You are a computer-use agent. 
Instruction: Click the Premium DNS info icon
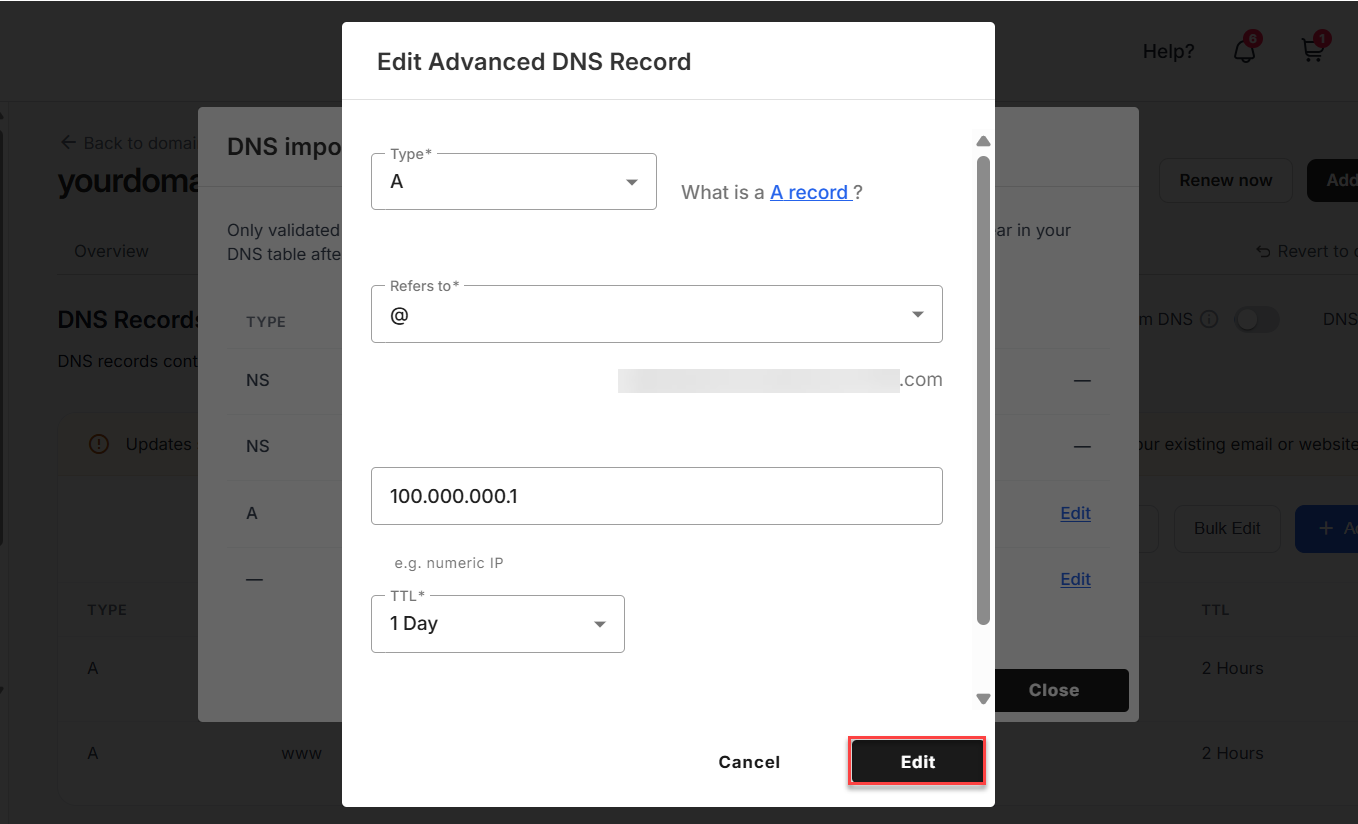click(1209, 320)
